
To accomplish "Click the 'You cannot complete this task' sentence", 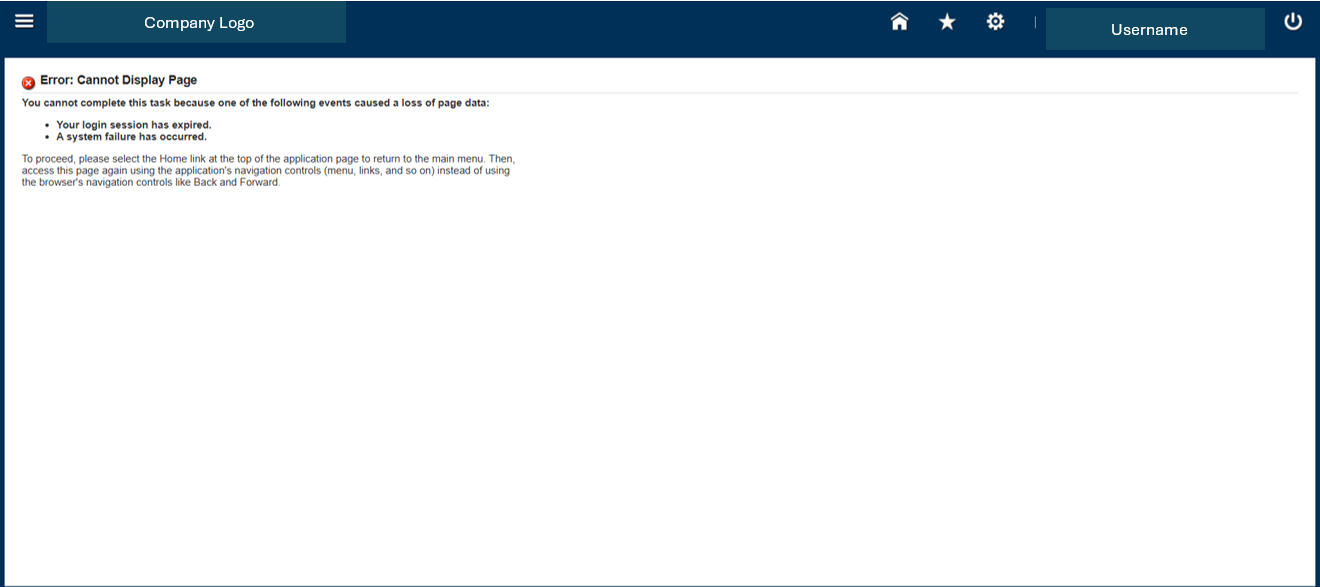I will 255,103.
